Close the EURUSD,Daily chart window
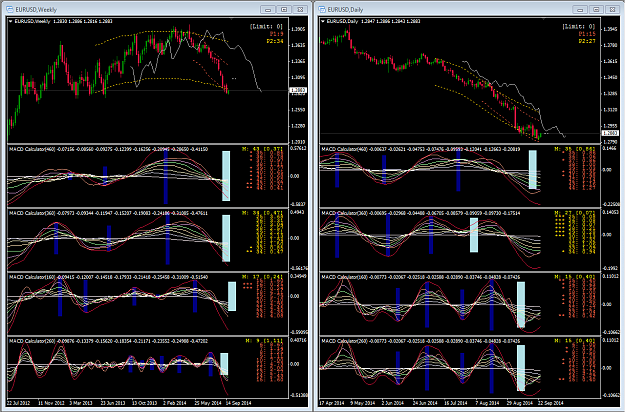 click(613, 9)
